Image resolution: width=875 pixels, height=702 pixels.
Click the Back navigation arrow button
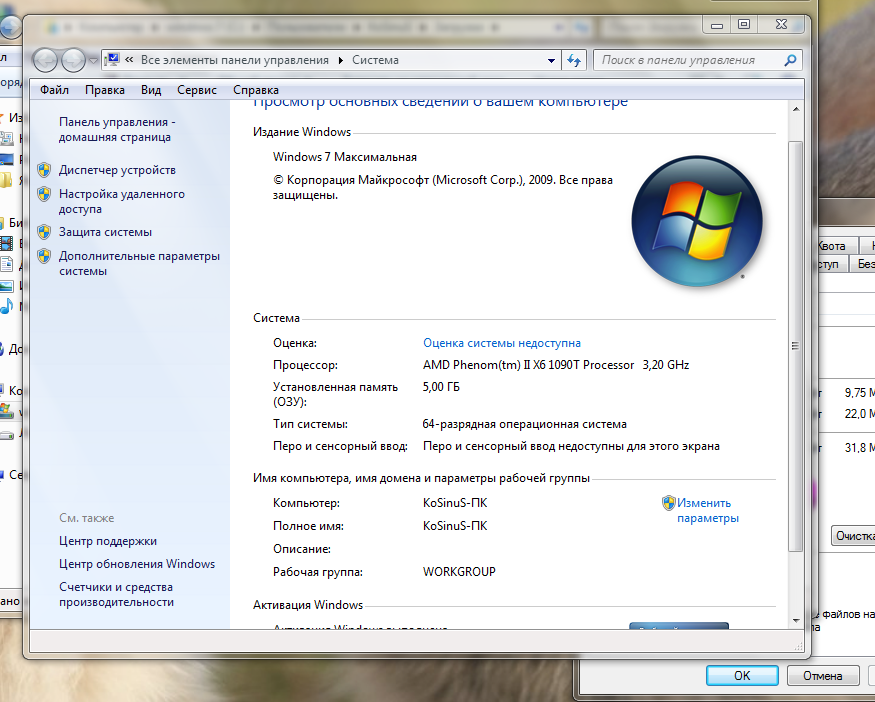pyautogui.click(x=46, y=60)
